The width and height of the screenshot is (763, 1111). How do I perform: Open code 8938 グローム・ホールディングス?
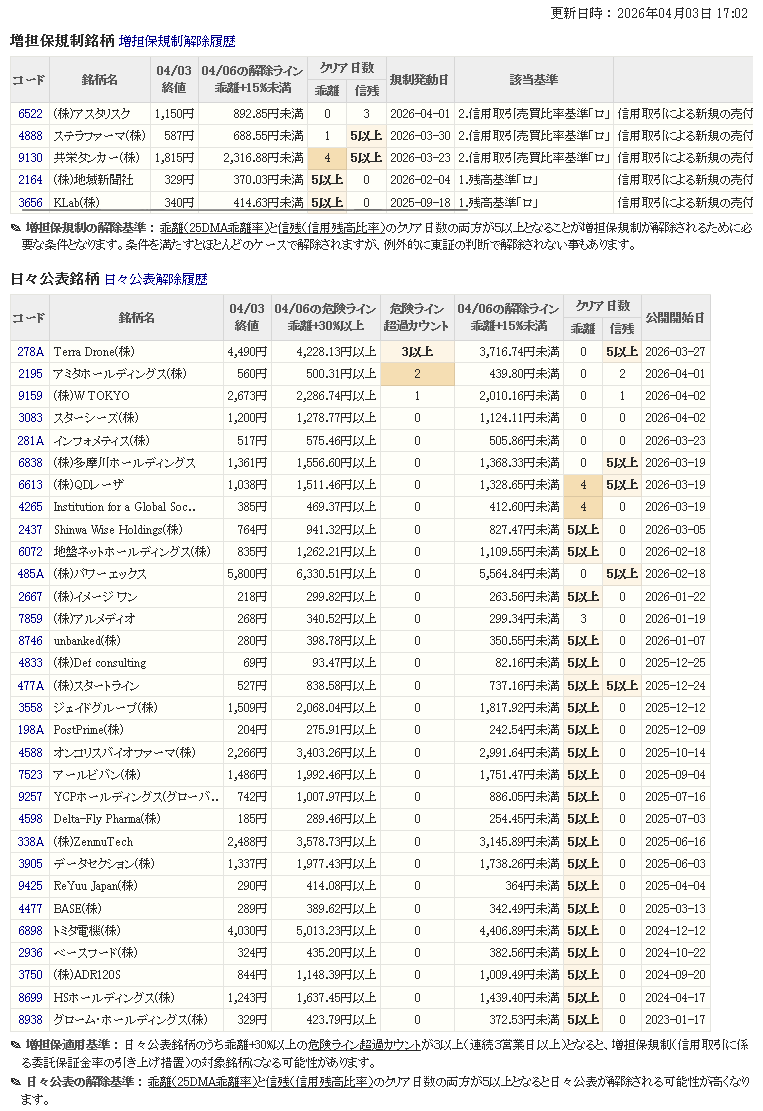point(30,1020)
